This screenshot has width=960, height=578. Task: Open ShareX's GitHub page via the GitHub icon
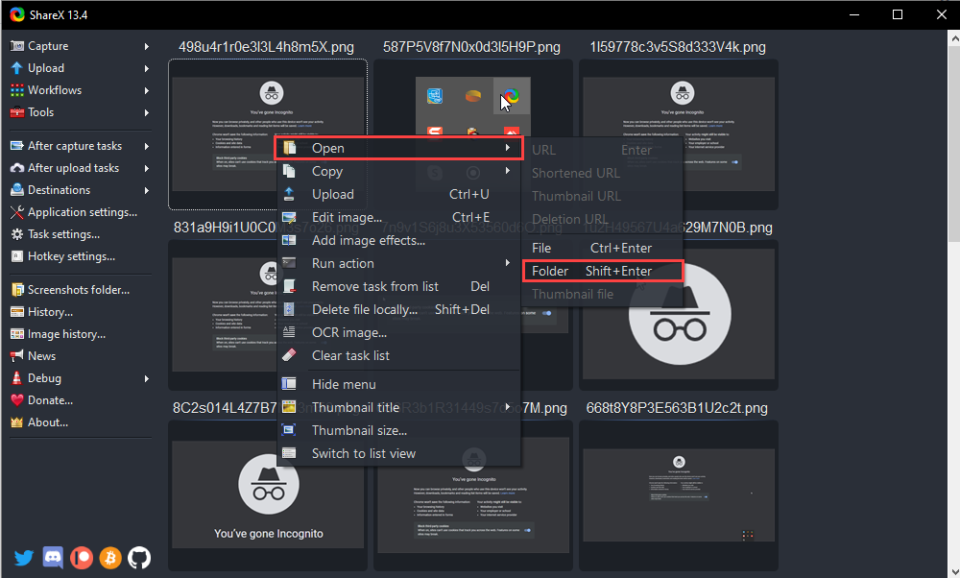[x=138, y=557]
